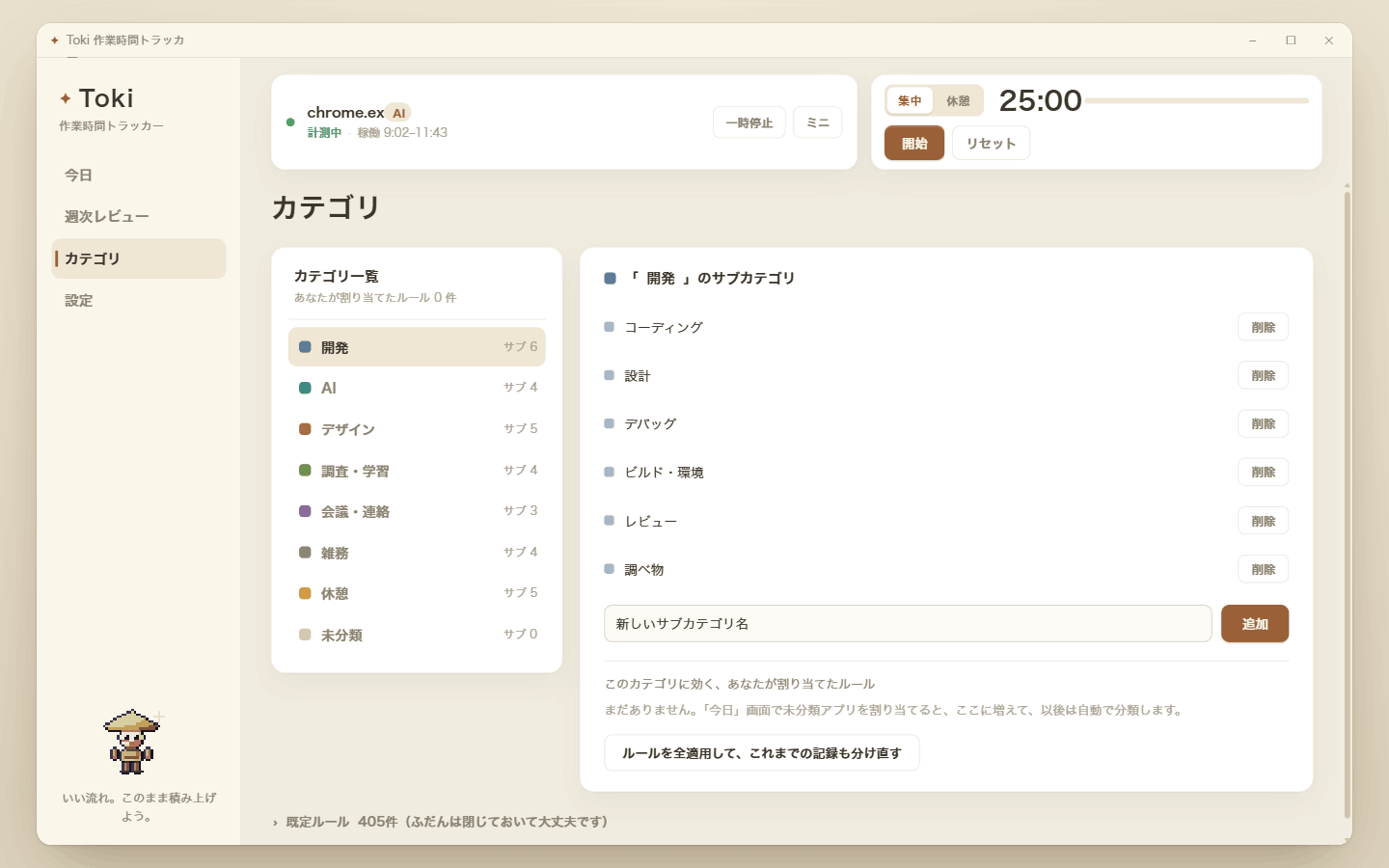
Task: Select the 開発 category row
Action: (x=417, y=347)
